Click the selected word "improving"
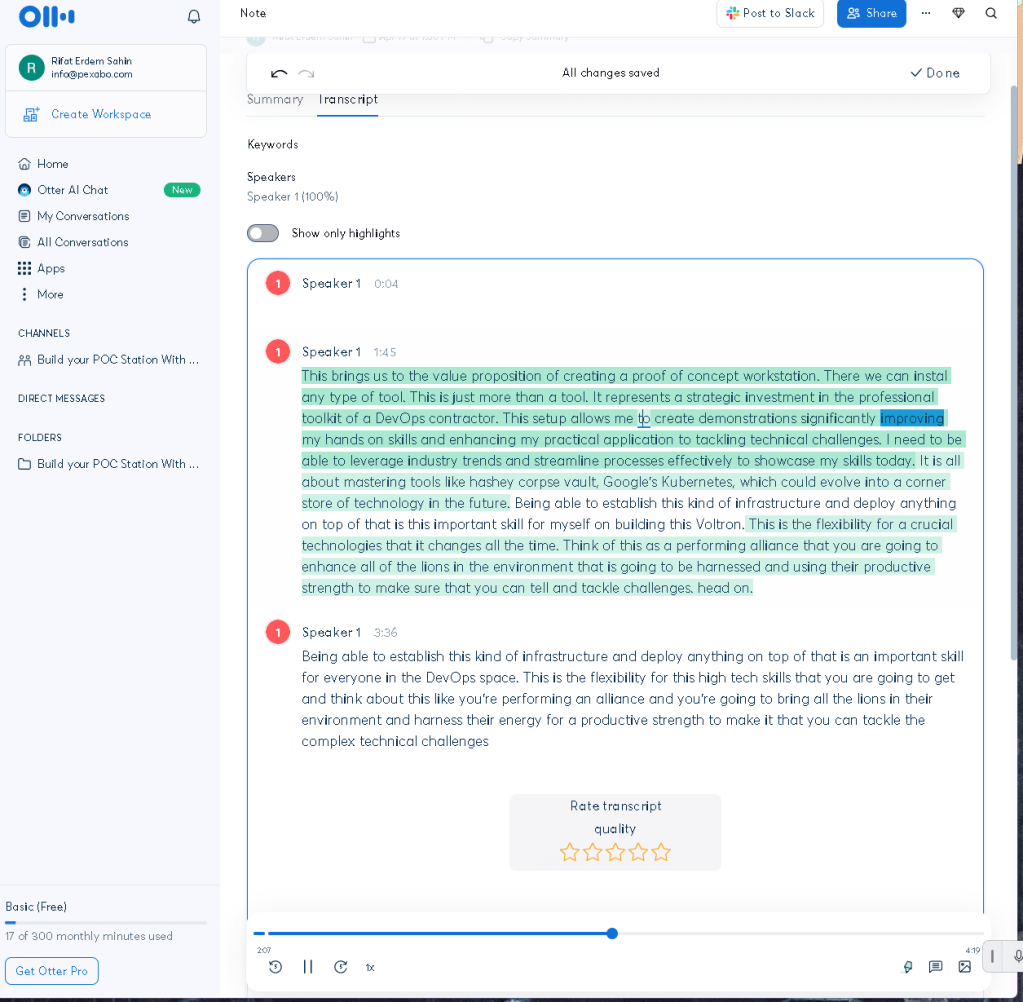Screen dimensions: 1023x1002 tap(912, 418)
